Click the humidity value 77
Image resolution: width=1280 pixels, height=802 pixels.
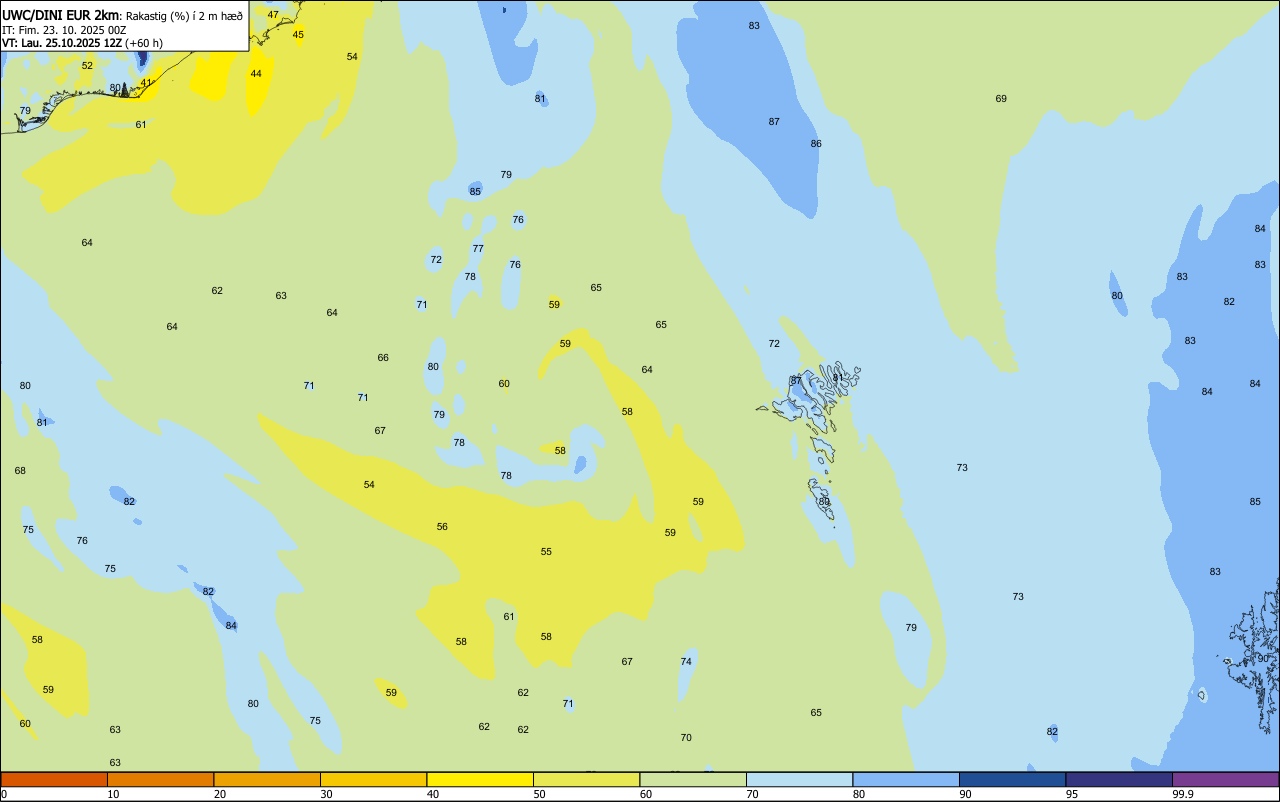pos(478,249)
